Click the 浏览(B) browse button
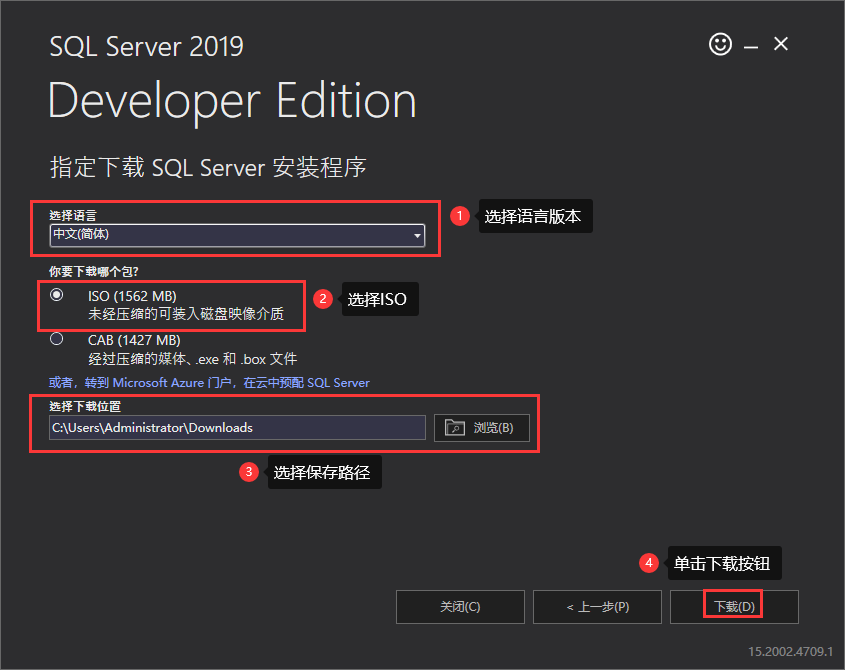Screen dimensions: 845x670 coord(482,427)
